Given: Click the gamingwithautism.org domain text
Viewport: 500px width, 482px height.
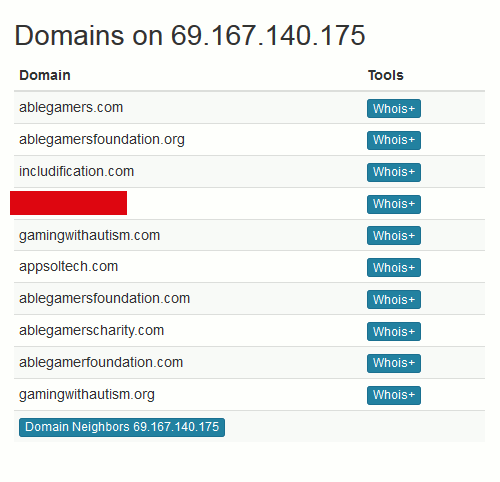Looking at the screenshot, I should pyautogui.click(x=87, y=394).
